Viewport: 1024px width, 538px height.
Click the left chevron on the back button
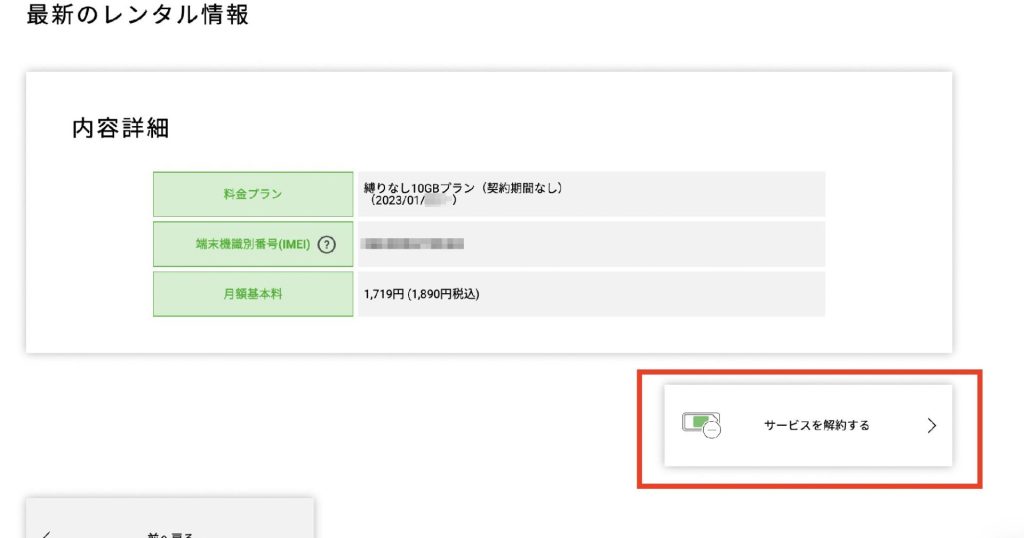click(x=46, y=535)
